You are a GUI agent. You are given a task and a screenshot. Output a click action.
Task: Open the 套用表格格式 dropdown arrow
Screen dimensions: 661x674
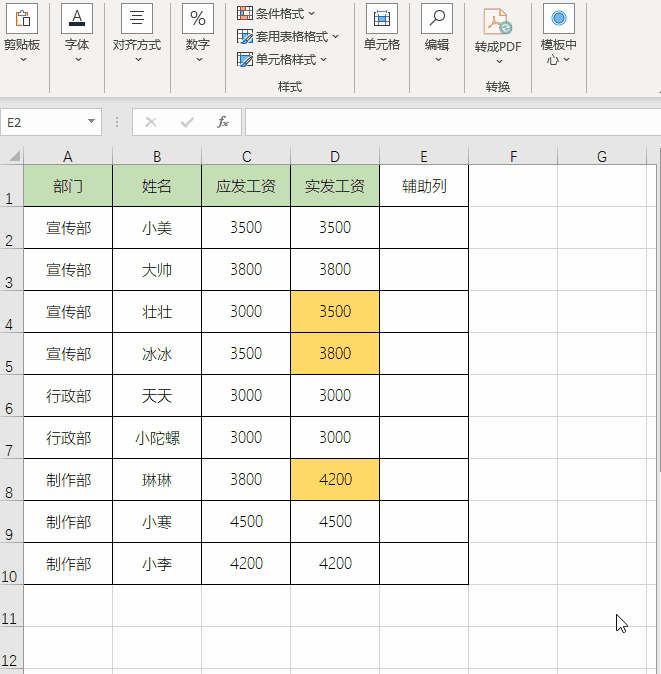click(x=336, y=37)
